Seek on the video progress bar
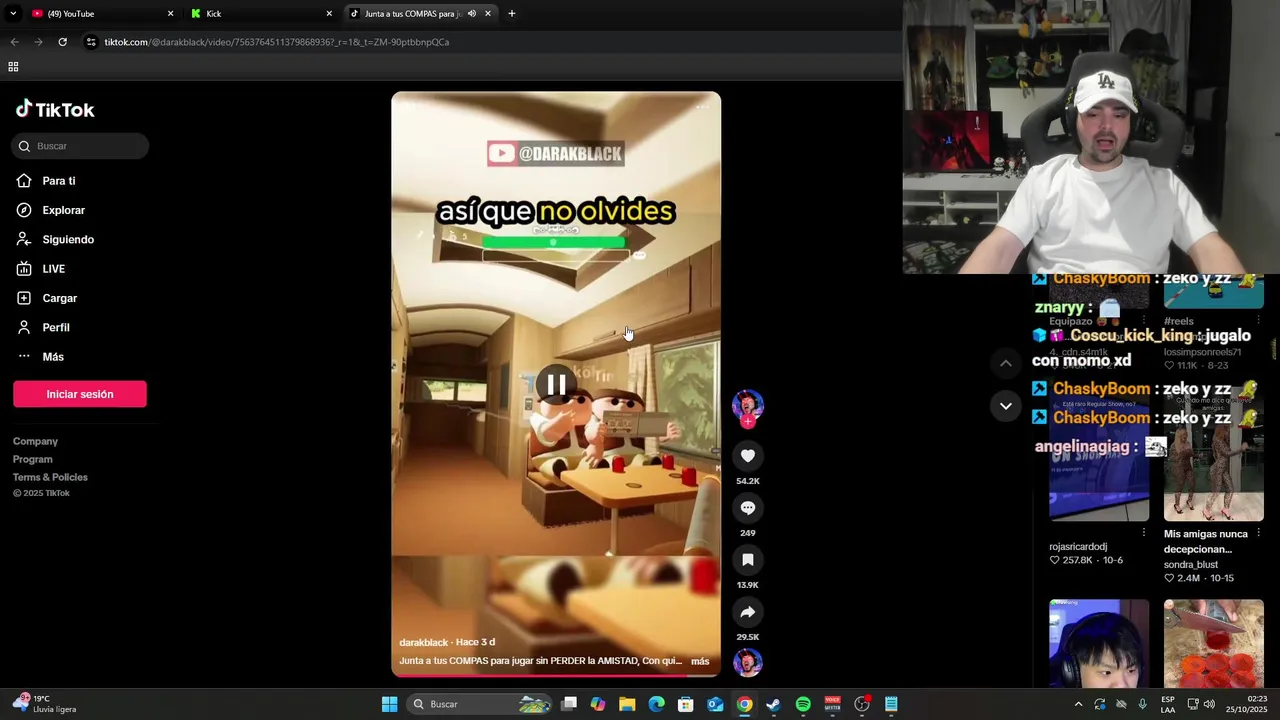Screen dimensions: 1280x720 556,674
